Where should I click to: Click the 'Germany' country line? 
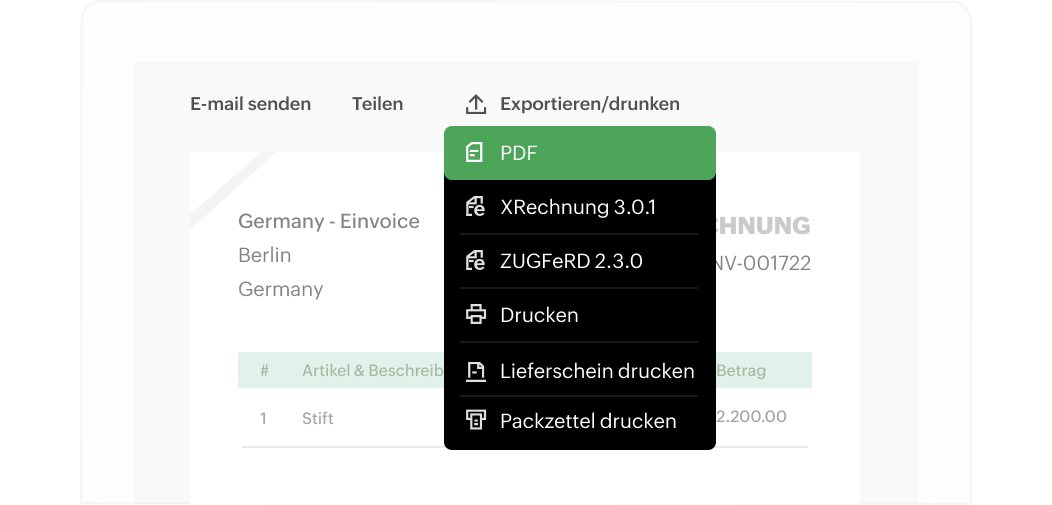click(280, 290)
